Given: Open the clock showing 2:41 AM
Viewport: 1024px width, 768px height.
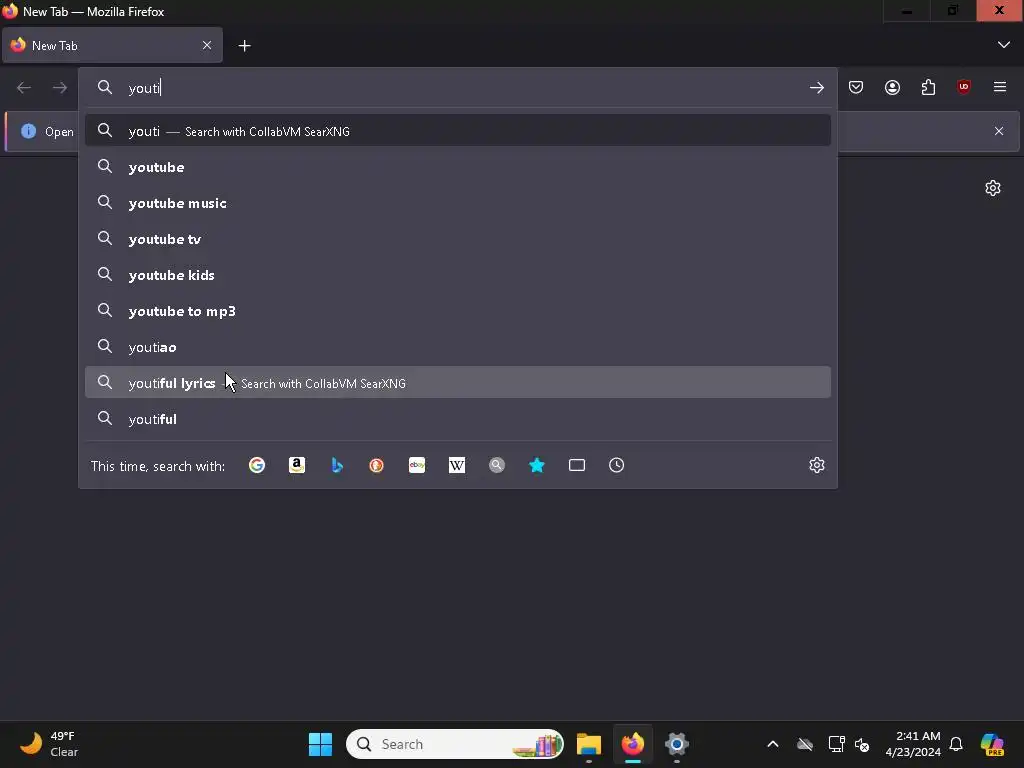Looking at the screenshot, I should pyautogui.click(x=913, y=744).
